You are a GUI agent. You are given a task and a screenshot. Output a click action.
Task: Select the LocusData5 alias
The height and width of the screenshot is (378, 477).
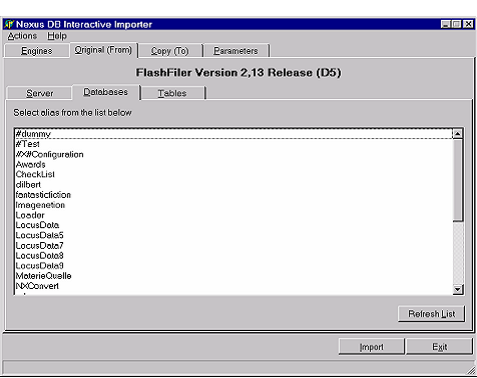tap(234, 235)
